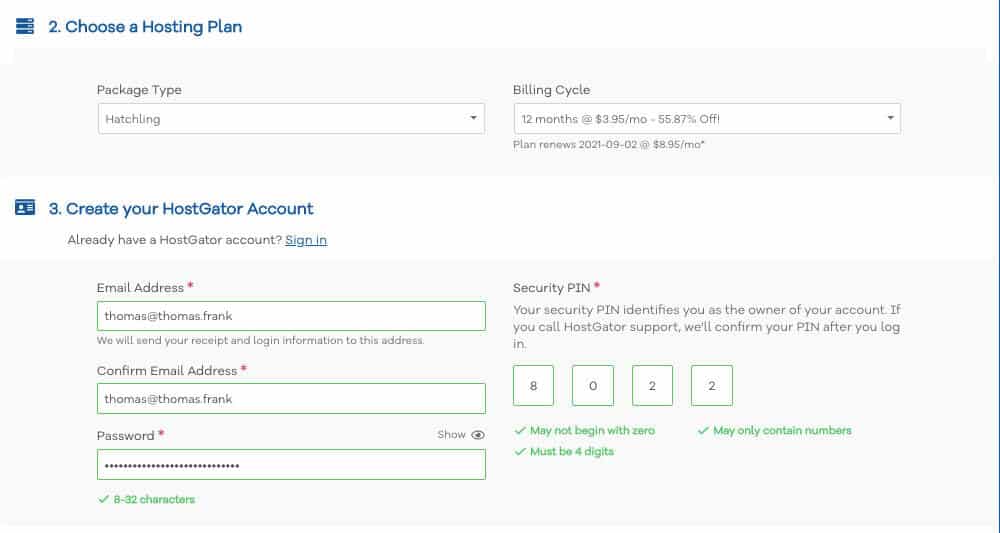Click the second Security PIN box showing 0

593,386
